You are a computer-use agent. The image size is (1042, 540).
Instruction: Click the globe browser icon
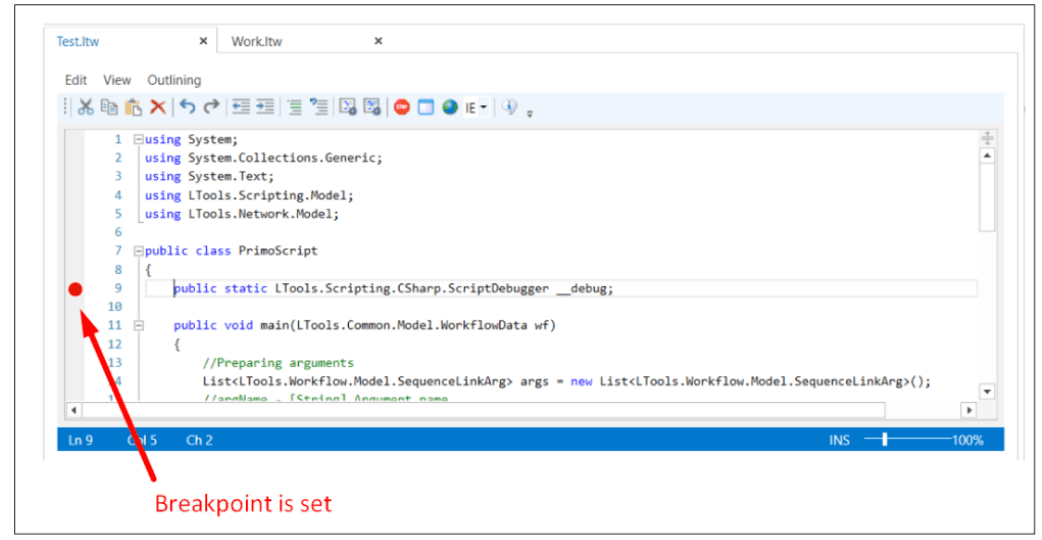pyautogui.click(x=450, y=108)
